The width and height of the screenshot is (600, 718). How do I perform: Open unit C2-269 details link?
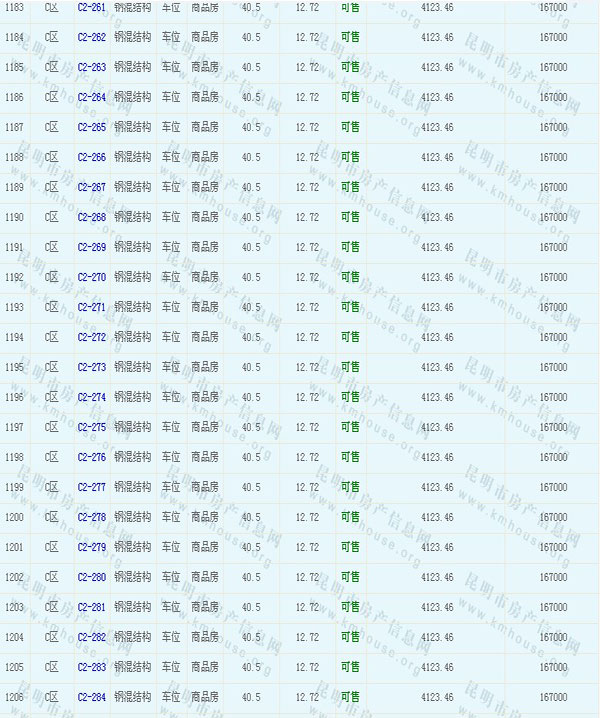coord(91,248)
